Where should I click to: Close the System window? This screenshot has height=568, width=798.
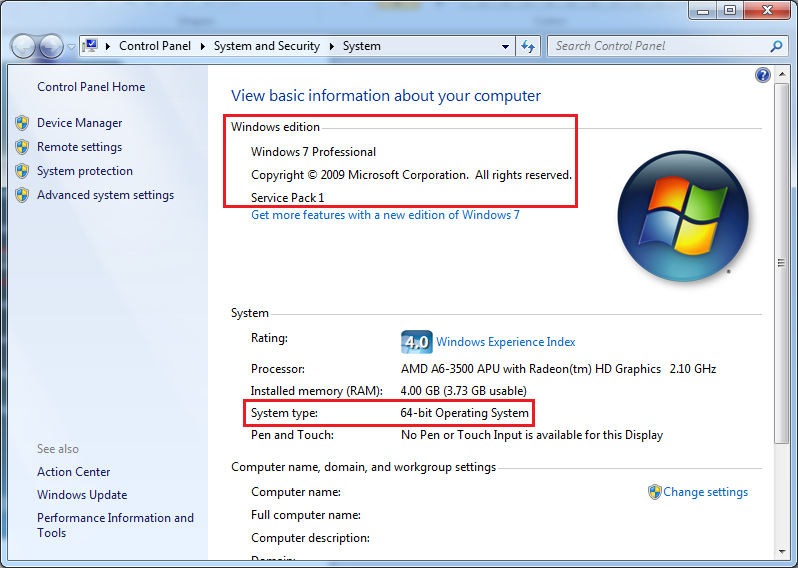(767, 10)
